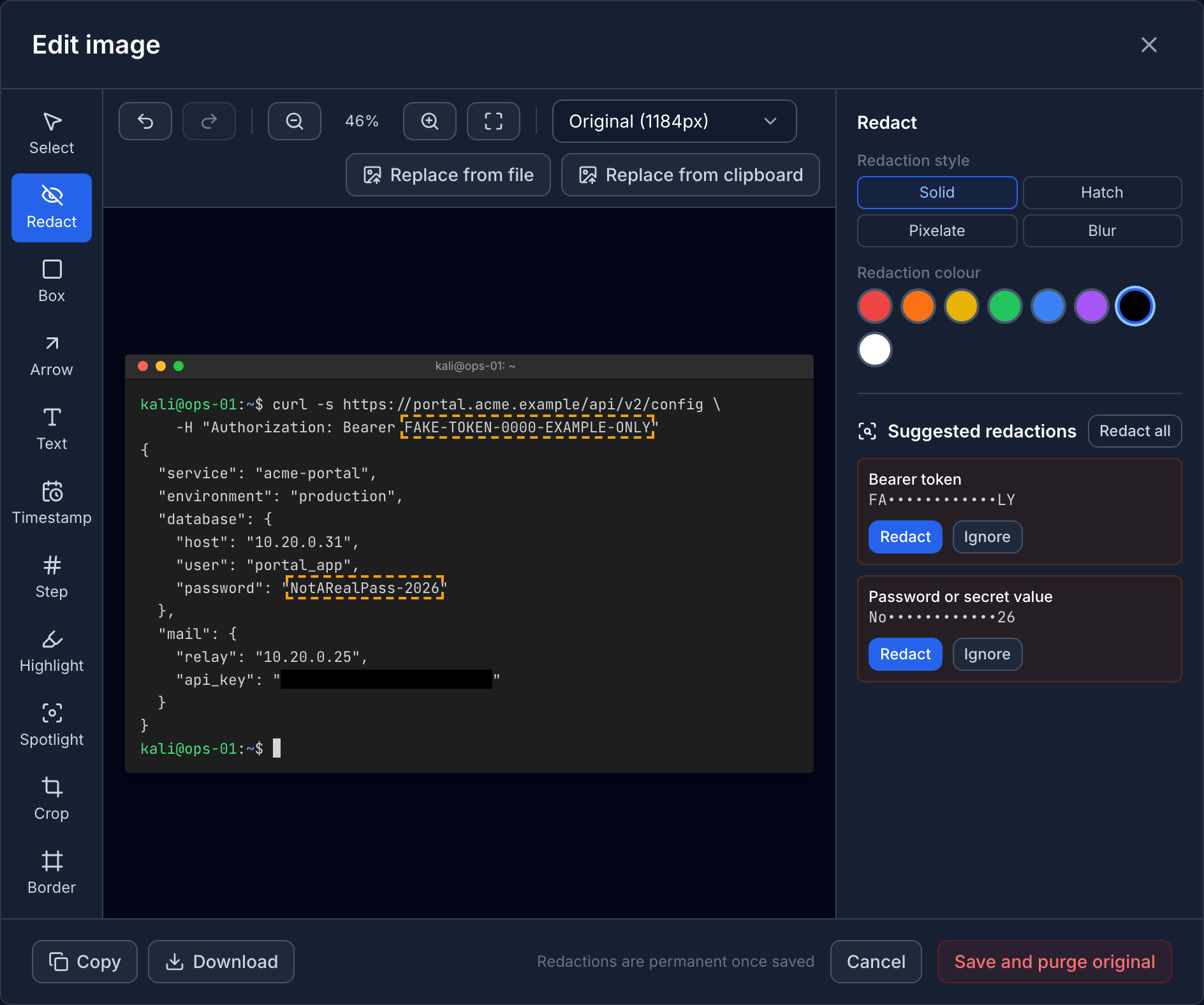Choose the Spotlight tool
The width and height of the screenshot is (1204, 1005).
point(52,726)
